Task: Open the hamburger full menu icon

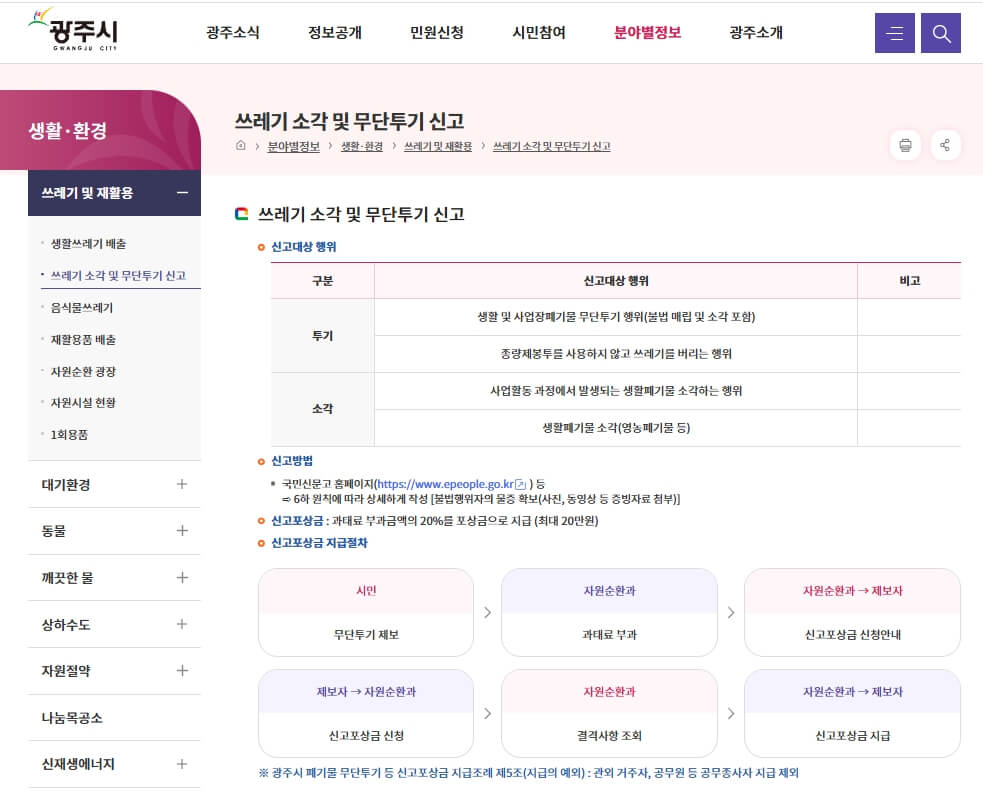Action: click(x=894, y=33)
